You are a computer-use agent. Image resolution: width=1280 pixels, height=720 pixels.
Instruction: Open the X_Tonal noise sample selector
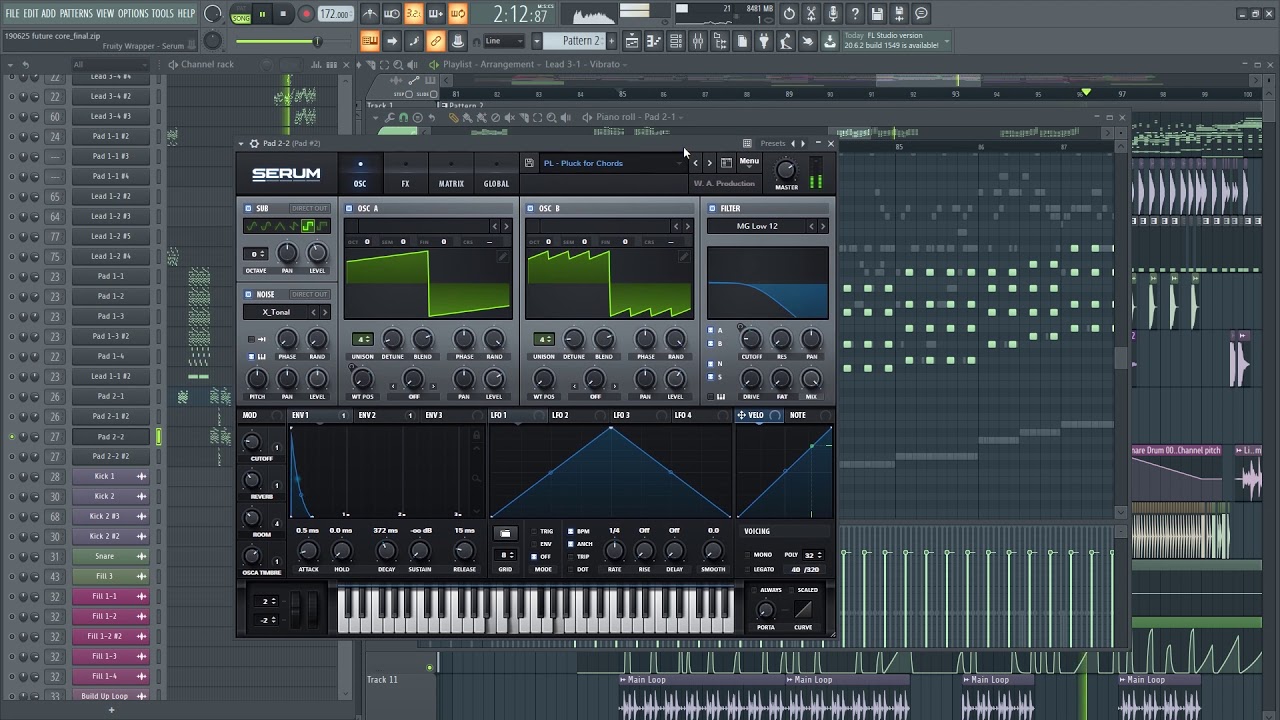coord(276,312)
